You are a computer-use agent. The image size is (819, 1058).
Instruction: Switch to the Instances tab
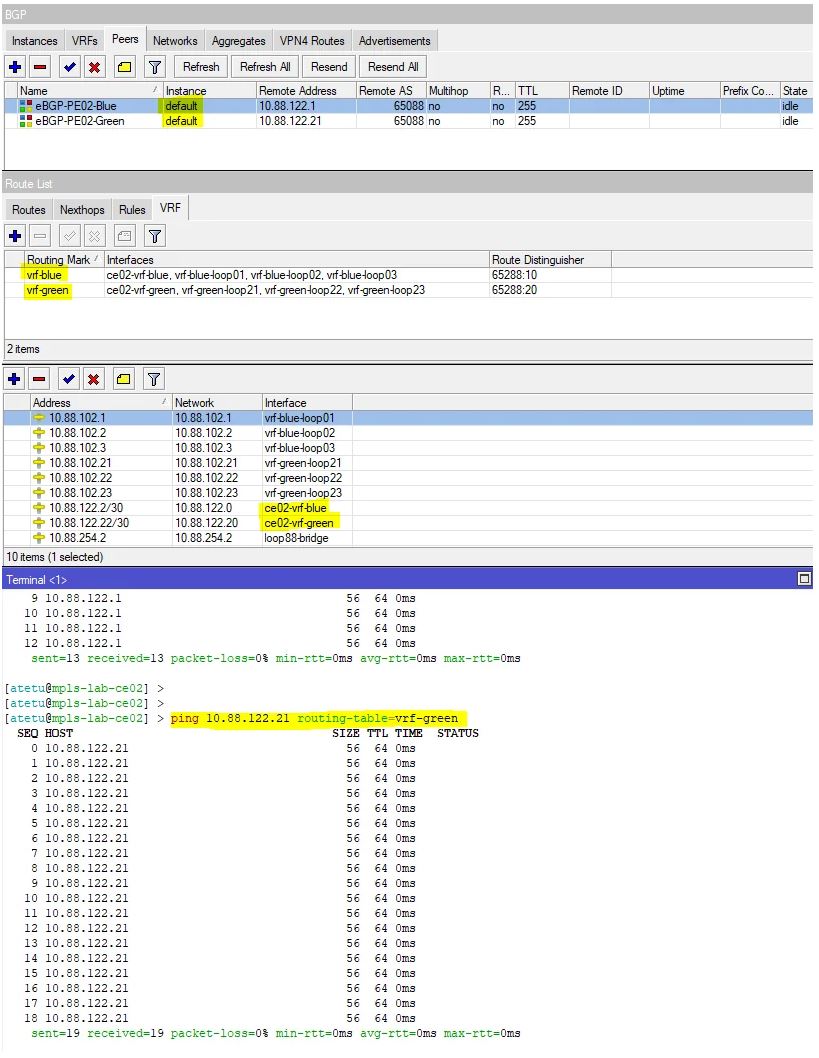(x=34, y=40)
